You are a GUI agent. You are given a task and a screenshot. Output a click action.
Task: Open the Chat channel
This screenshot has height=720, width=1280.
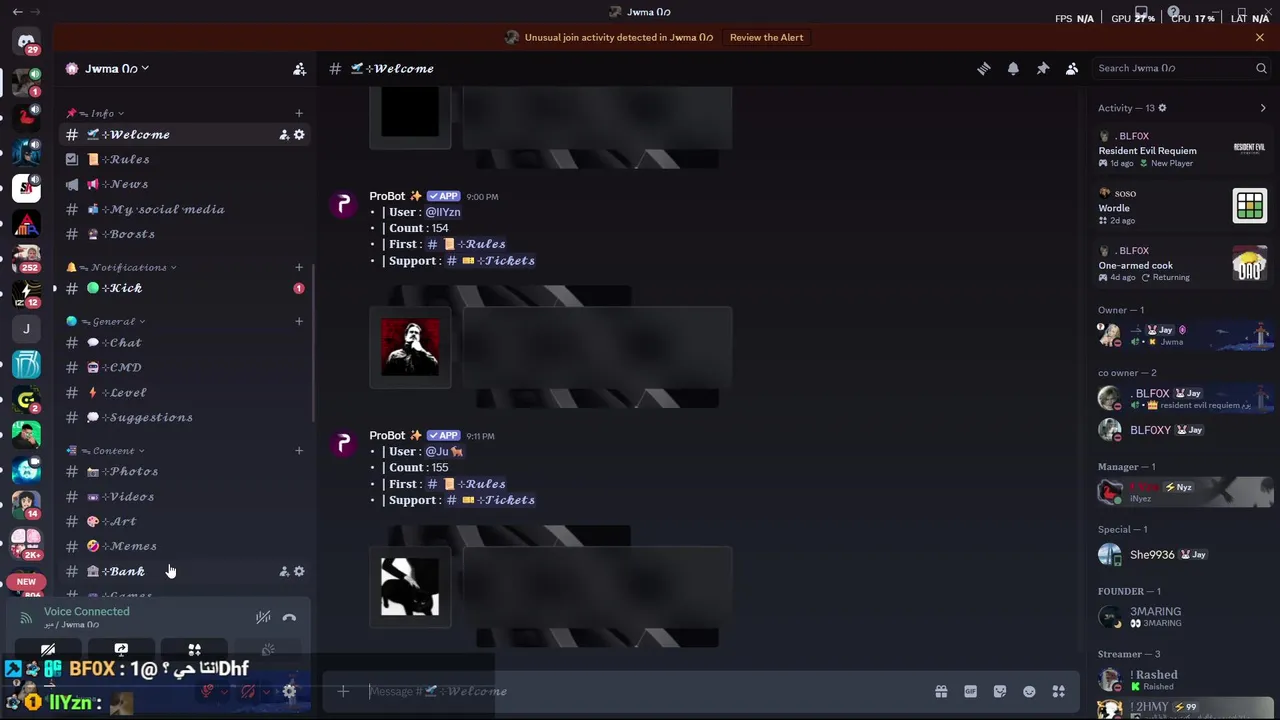pos(186,342)
